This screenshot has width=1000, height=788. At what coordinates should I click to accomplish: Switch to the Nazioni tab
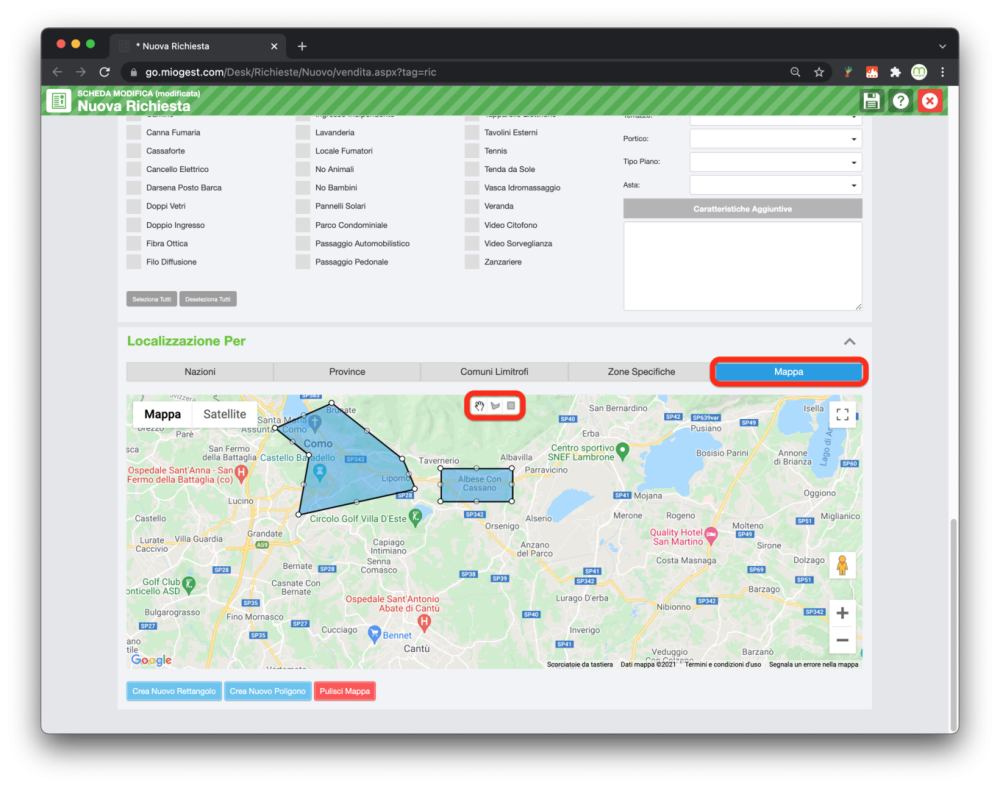(200, 372)
